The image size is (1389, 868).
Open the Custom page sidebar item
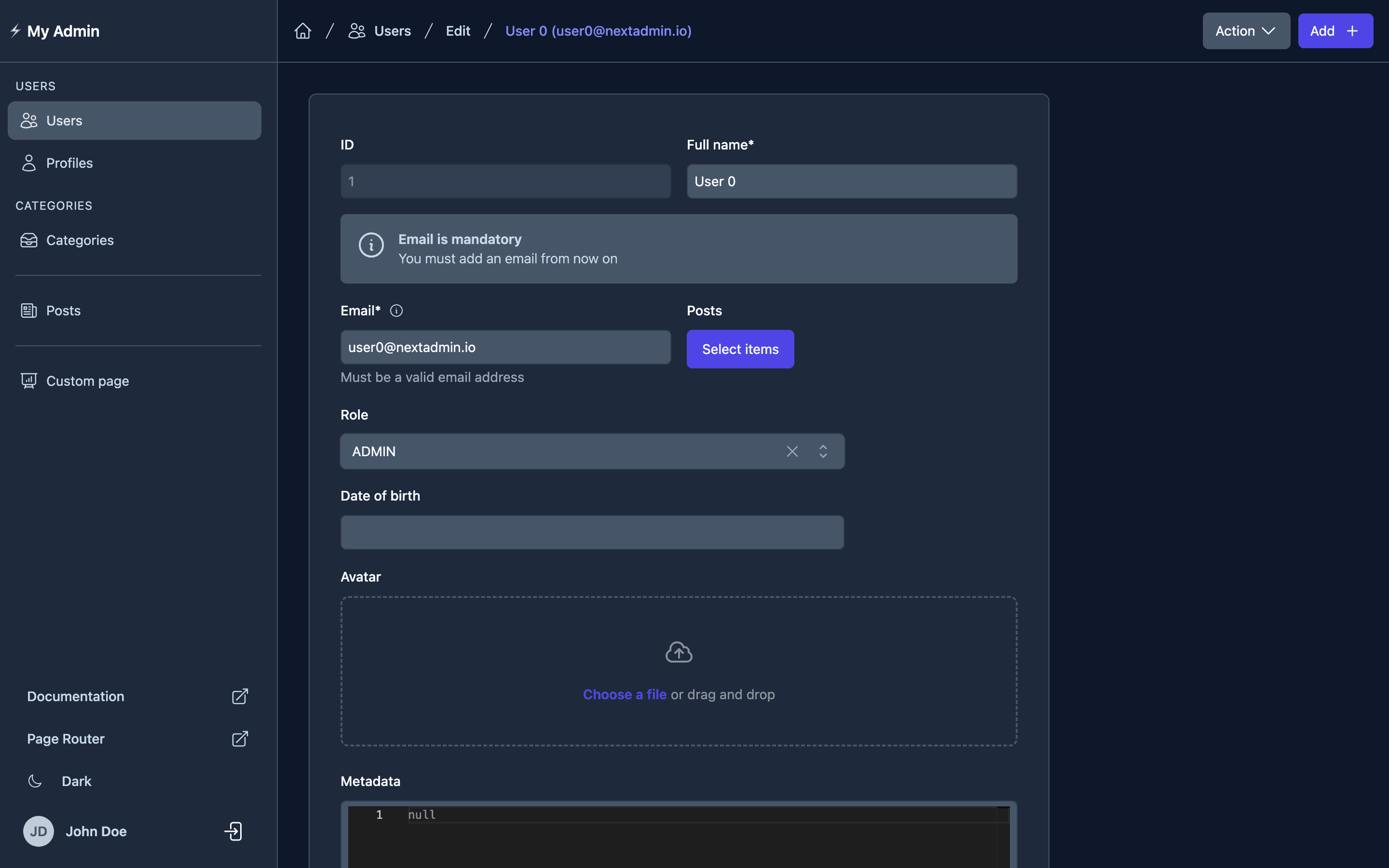click(x=134, y=381)
